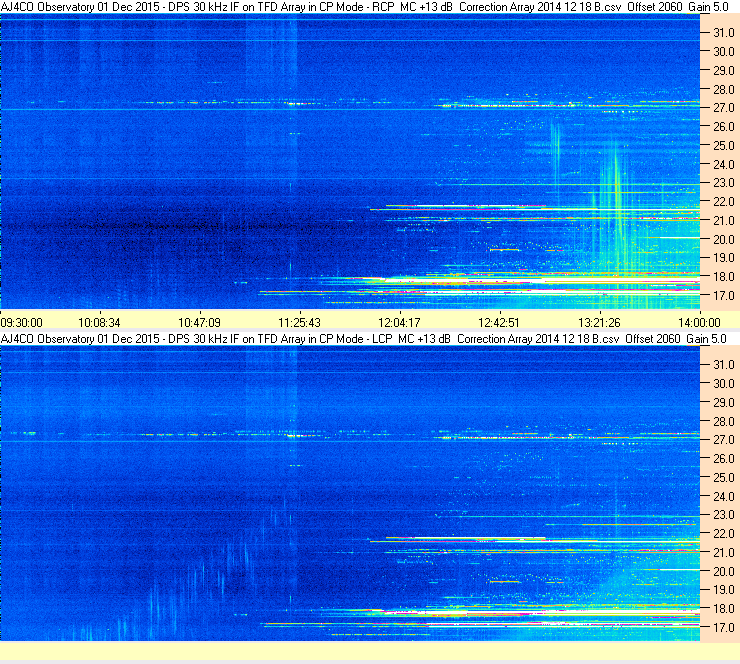Select 27.0 frequency label in LCP panel
The width and height of the screenshot is (740, 664).
[723, 440]
